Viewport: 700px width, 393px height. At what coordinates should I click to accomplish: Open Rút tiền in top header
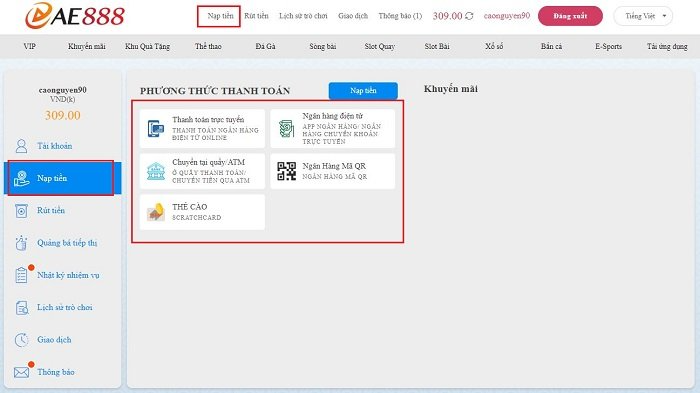(256, 16)
